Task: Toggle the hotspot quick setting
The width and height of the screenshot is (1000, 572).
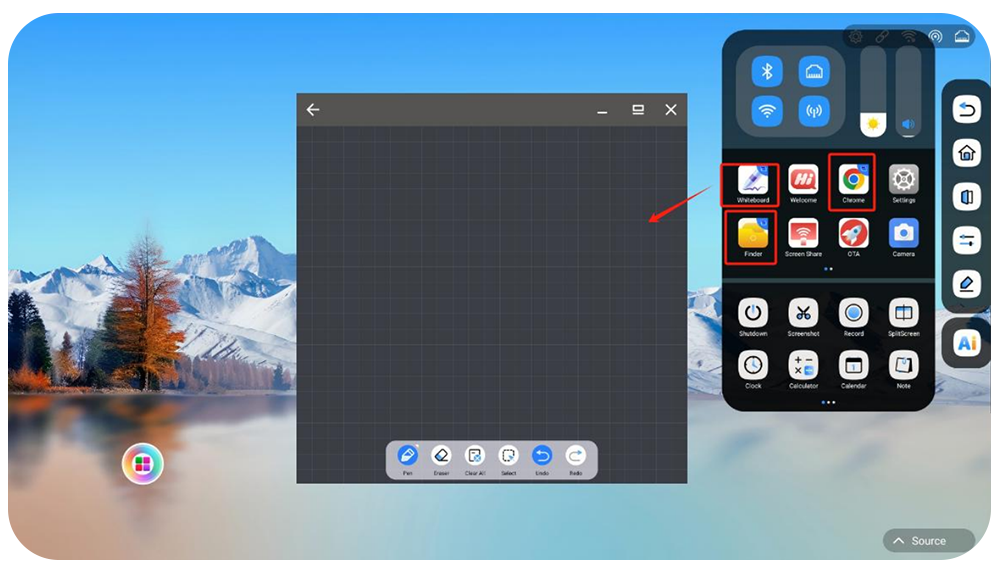Action: coord(814,111)
